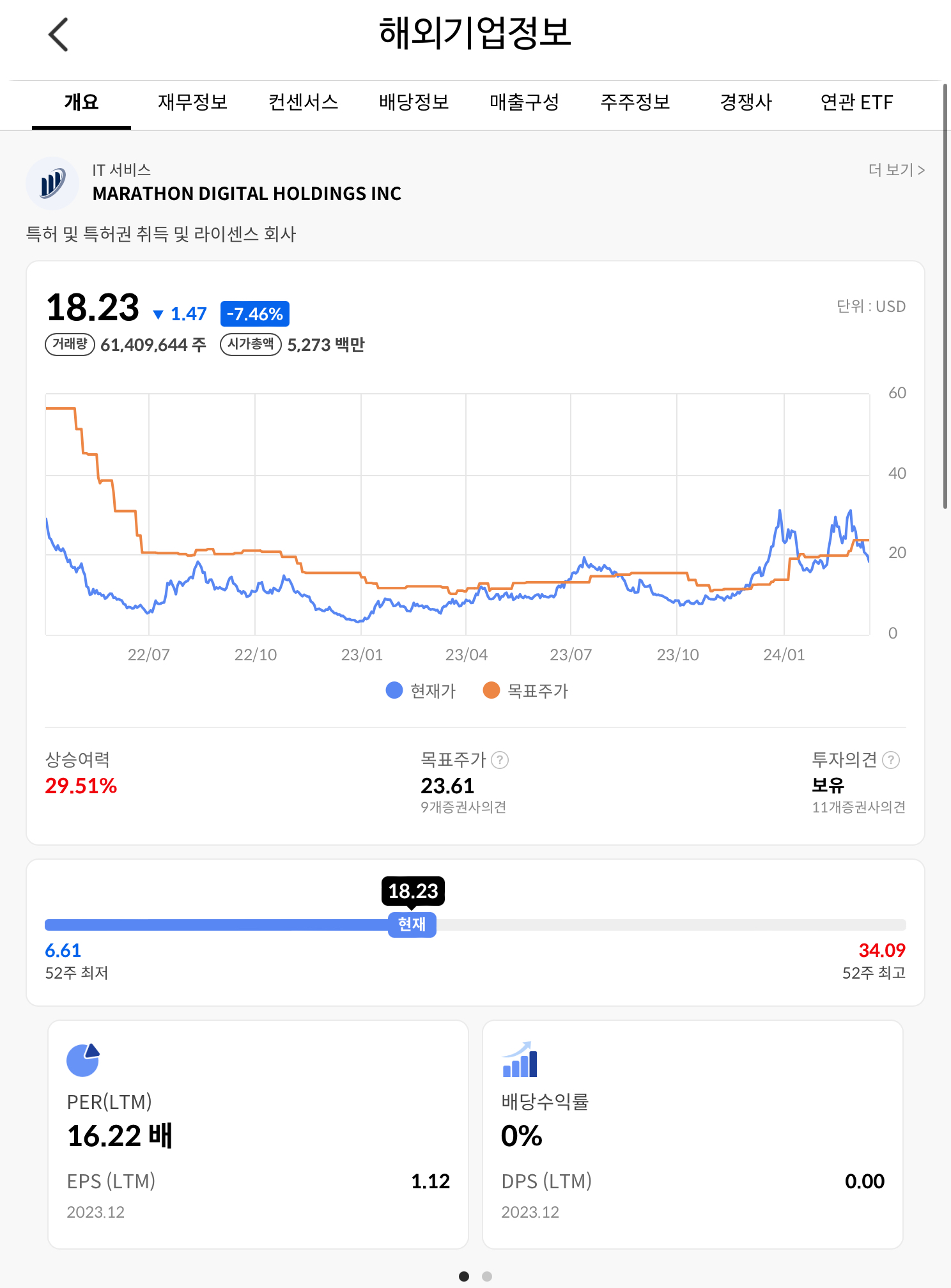Click the 61,409,644 주 volume value

153,345
